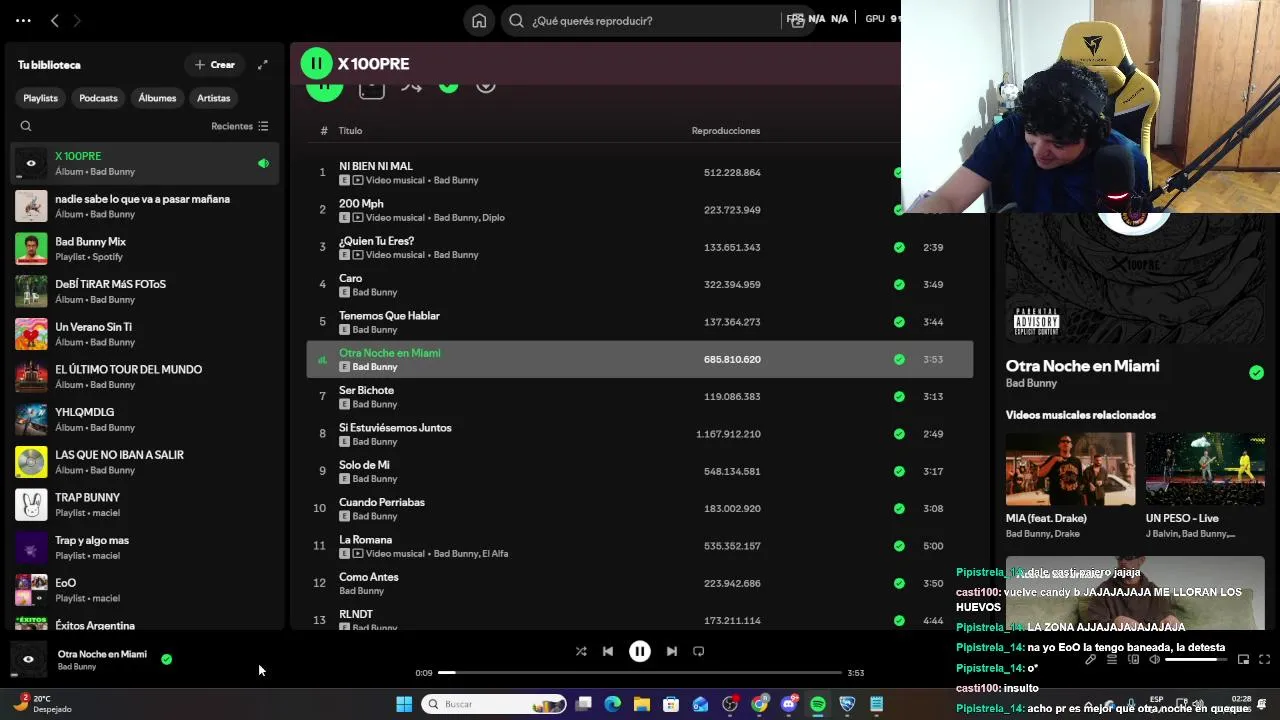The width and height of the screenshot is (1280, 720).
Task: Open Spotify from the Windows taskbar
Action: click(x=818, y=705)
